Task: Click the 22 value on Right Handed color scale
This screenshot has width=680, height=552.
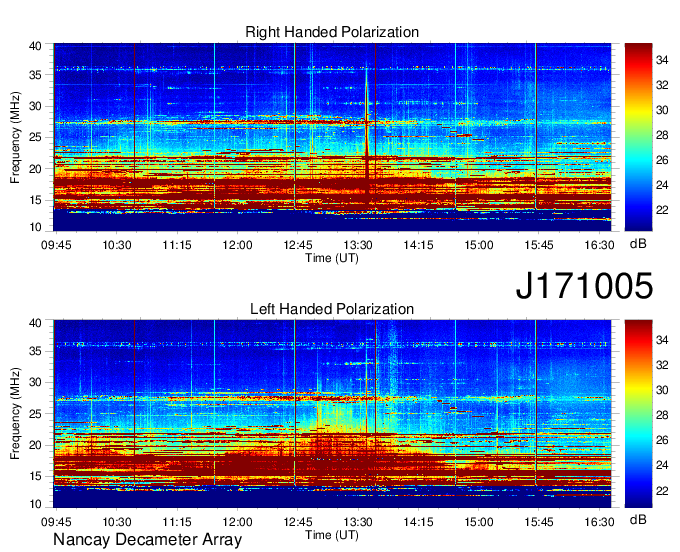Action: click(662, 210)
